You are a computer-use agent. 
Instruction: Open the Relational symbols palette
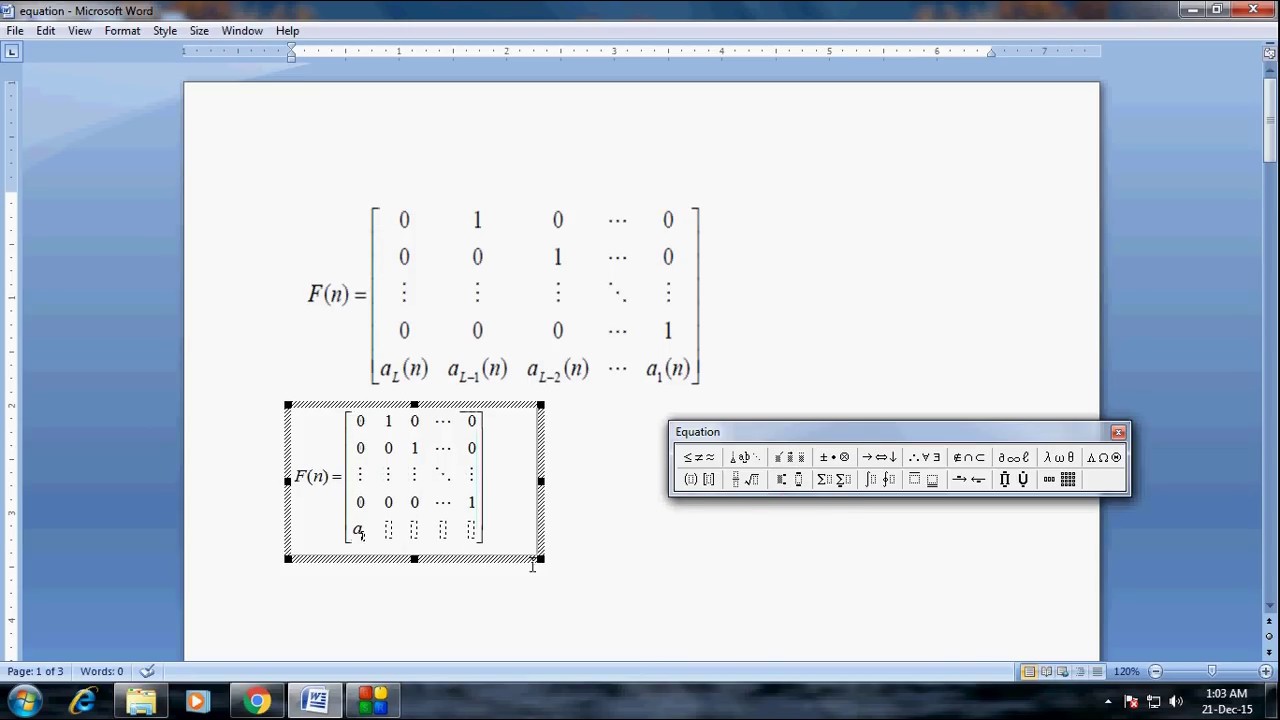[699, 457]
